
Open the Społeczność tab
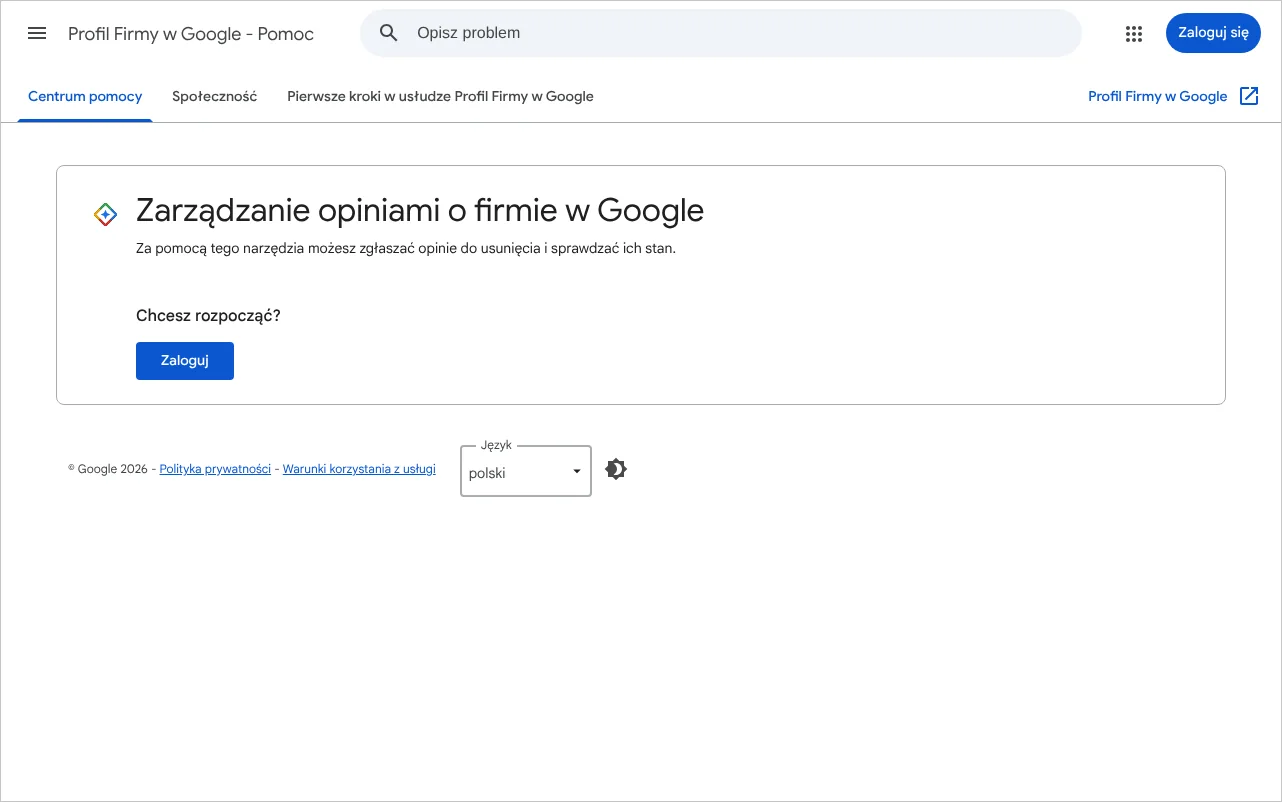point(215,97)
